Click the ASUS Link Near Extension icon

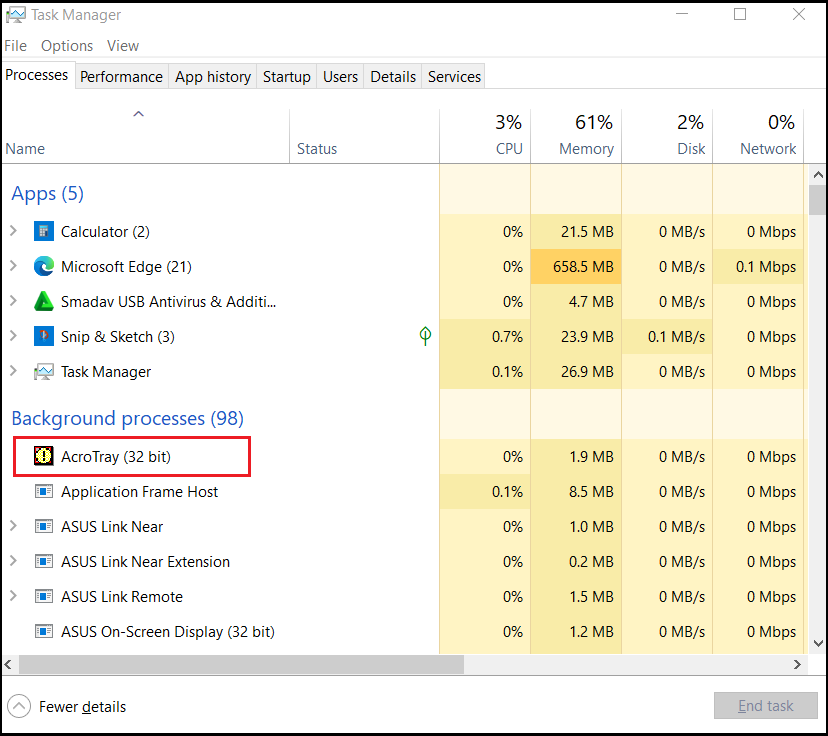coord(44,561)
